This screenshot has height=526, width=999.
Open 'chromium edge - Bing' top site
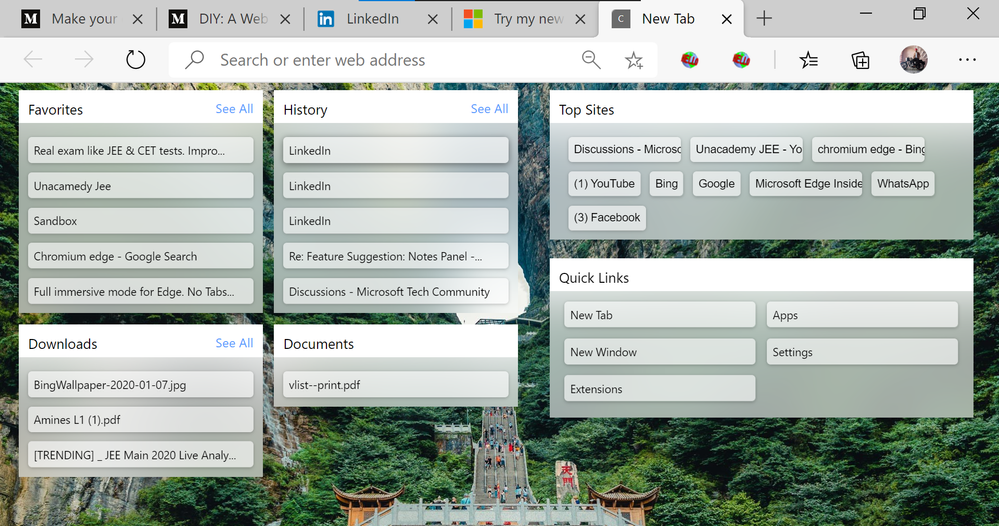pyautogui.click(x=868, y=149)
